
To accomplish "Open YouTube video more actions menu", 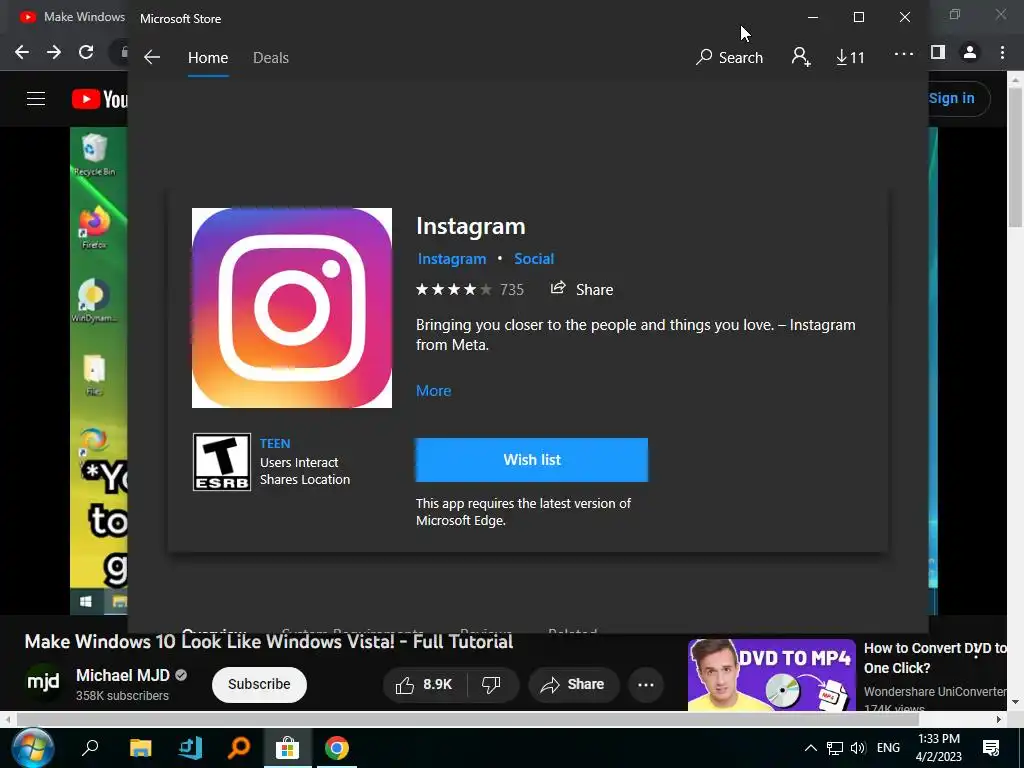I will tap(646, 684).
